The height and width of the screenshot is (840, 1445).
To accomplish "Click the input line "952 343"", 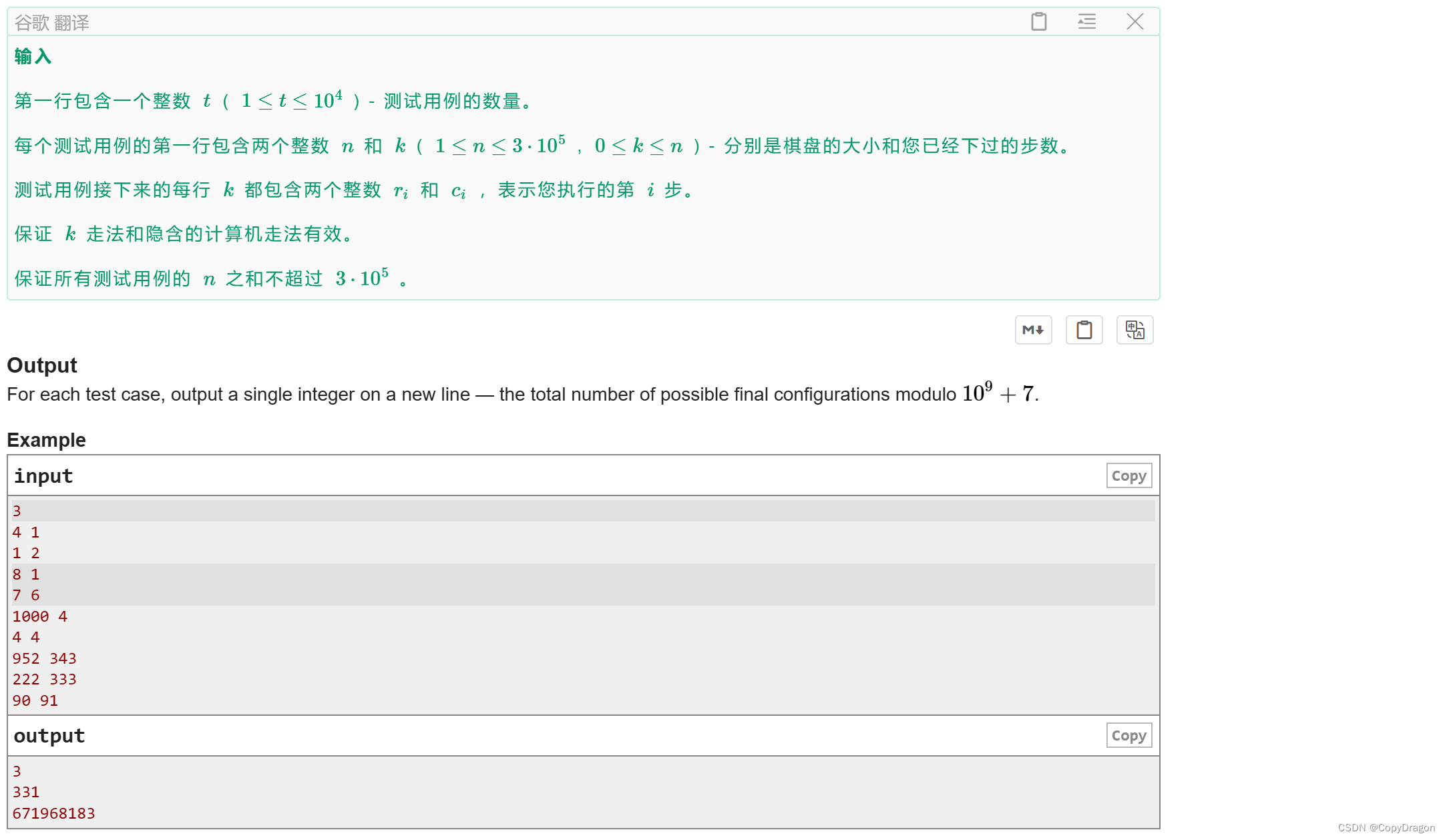I will click(44, 658).
